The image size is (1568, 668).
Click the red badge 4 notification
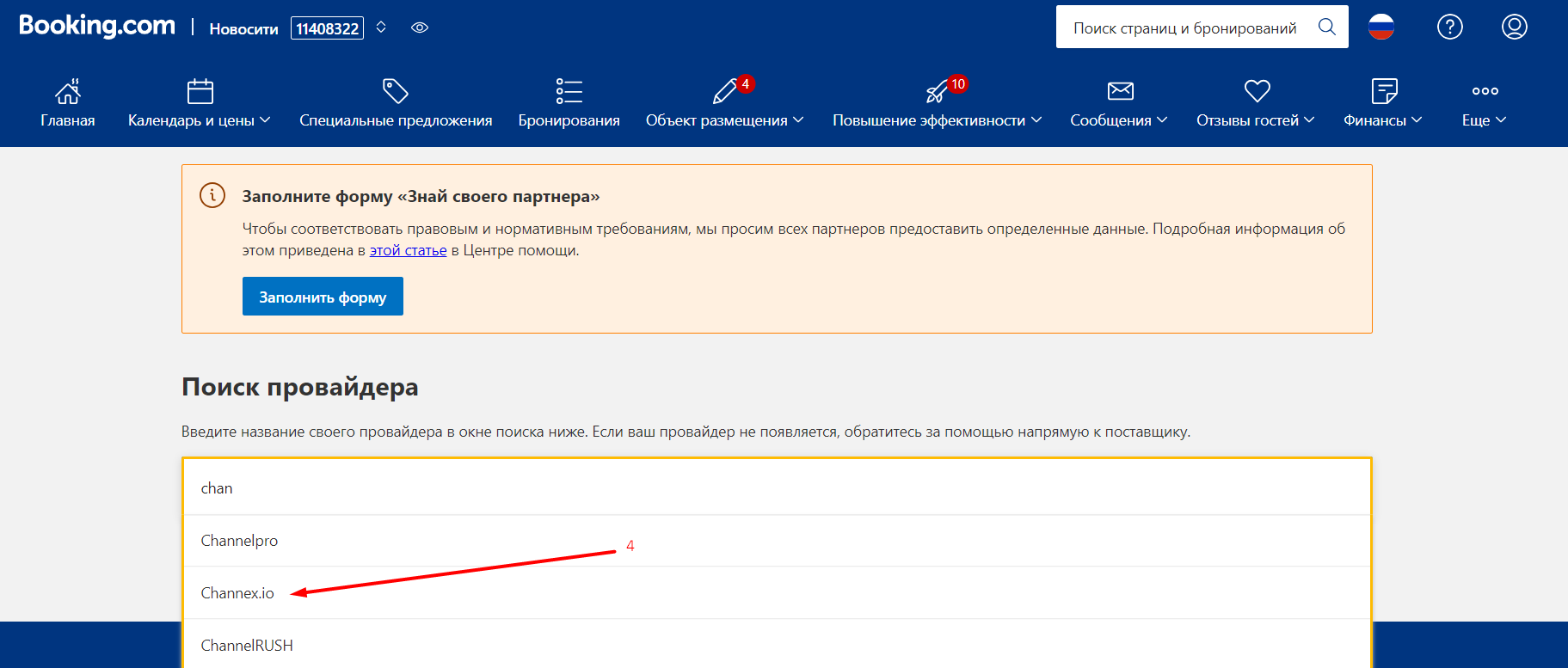pos(746,84)
